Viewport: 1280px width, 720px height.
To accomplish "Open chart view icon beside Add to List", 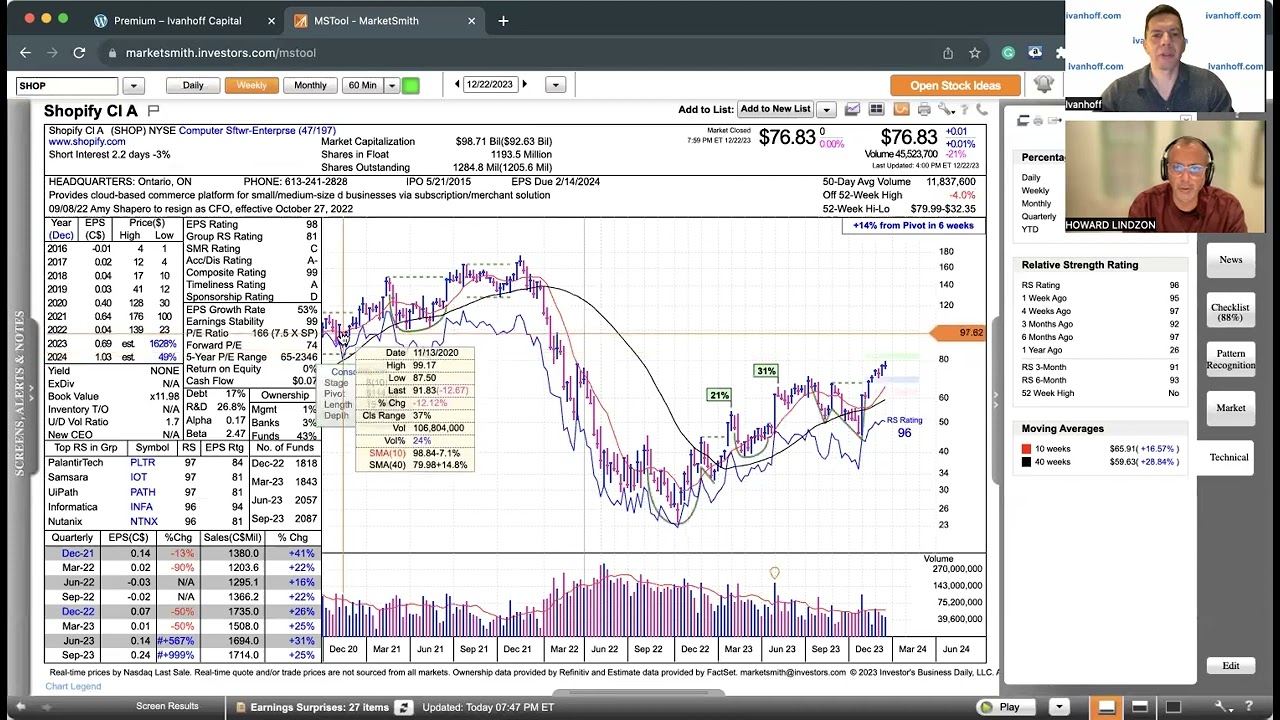I will pos(852,109).
